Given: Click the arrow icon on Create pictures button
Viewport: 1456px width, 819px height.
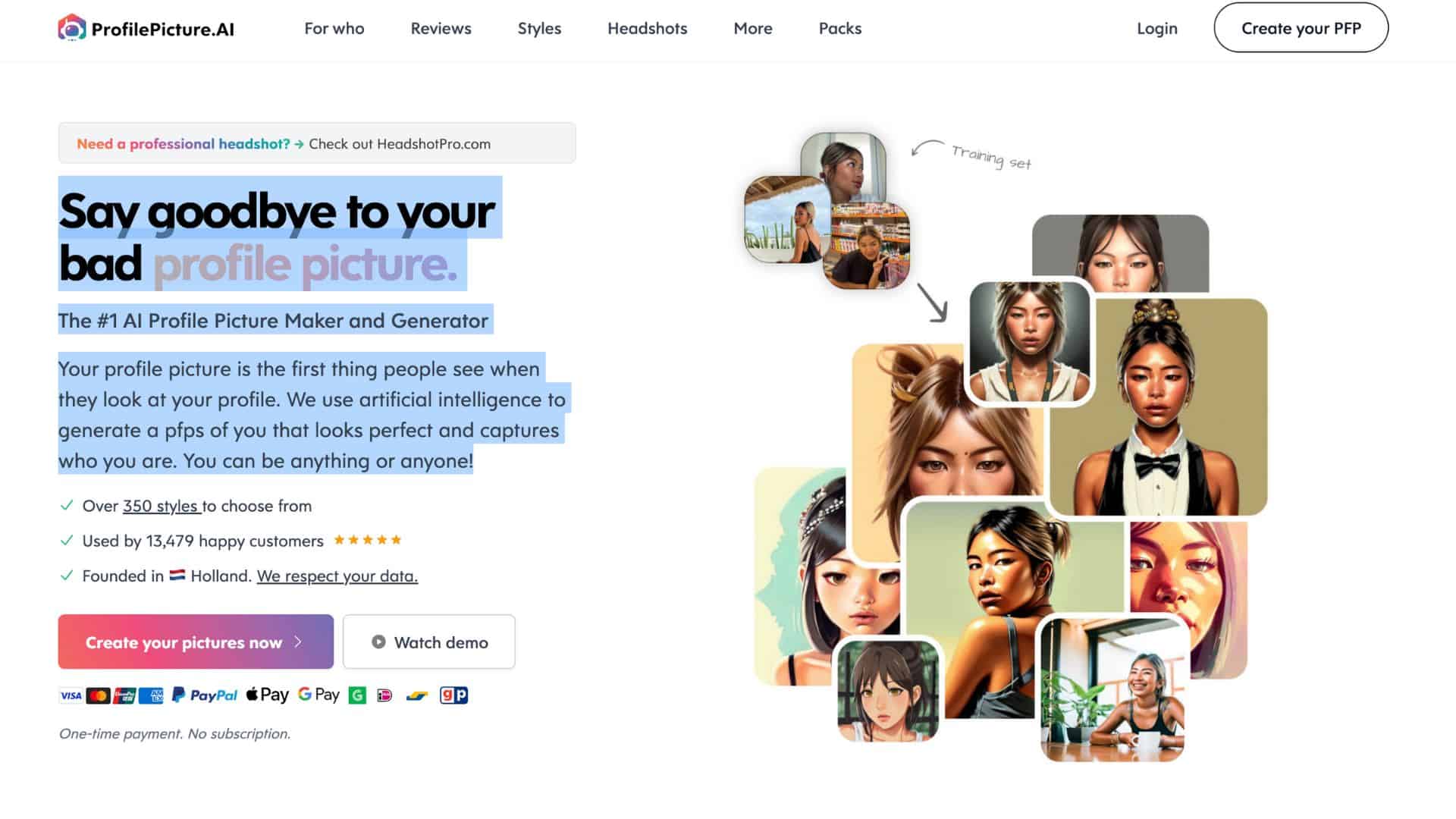Looking at the screenshot, I should tap(300, 641).
